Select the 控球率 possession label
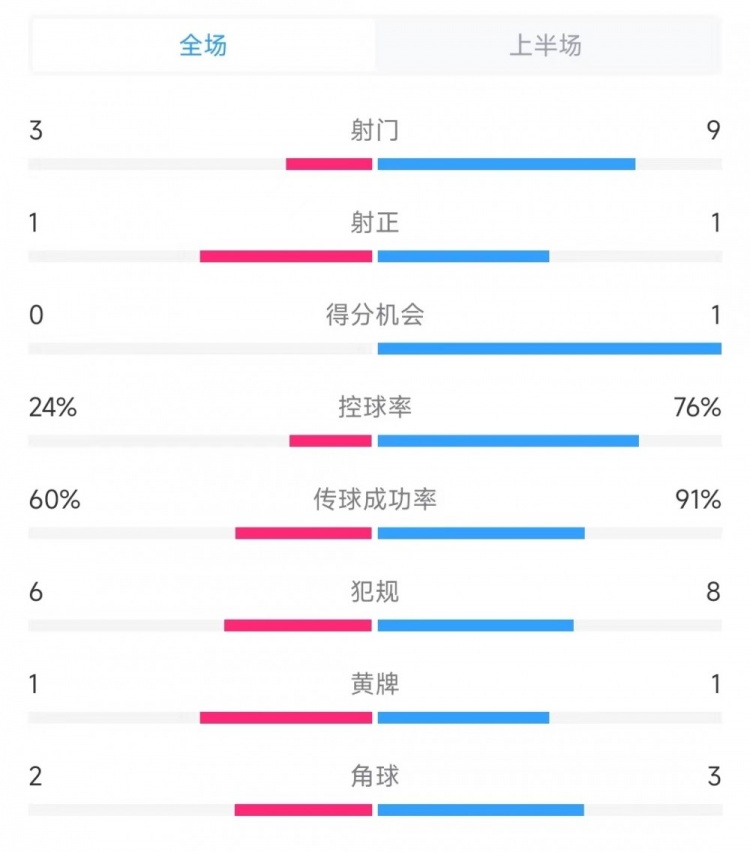 coord(375,407)
